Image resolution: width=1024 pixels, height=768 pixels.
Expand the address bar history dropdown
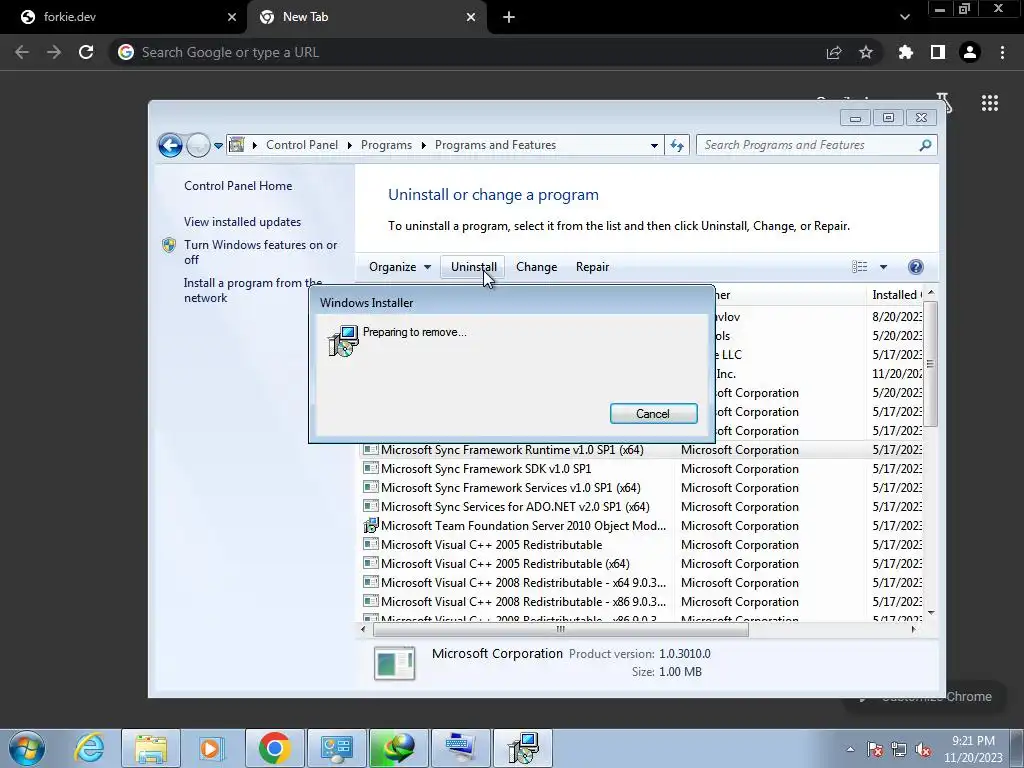654,145
